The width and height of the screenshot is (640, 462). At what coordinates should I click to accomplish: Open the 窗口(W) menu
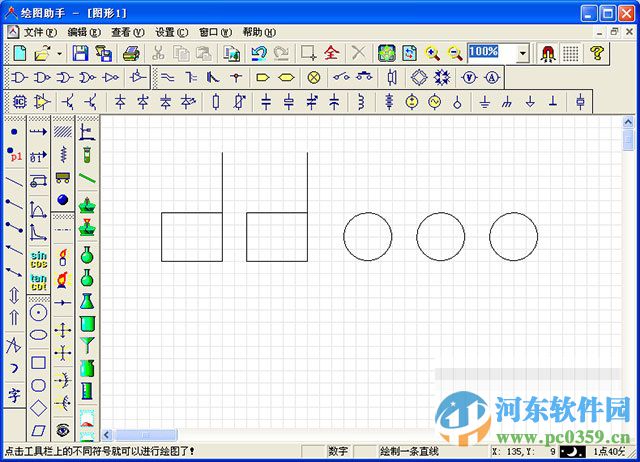[215, 32]
